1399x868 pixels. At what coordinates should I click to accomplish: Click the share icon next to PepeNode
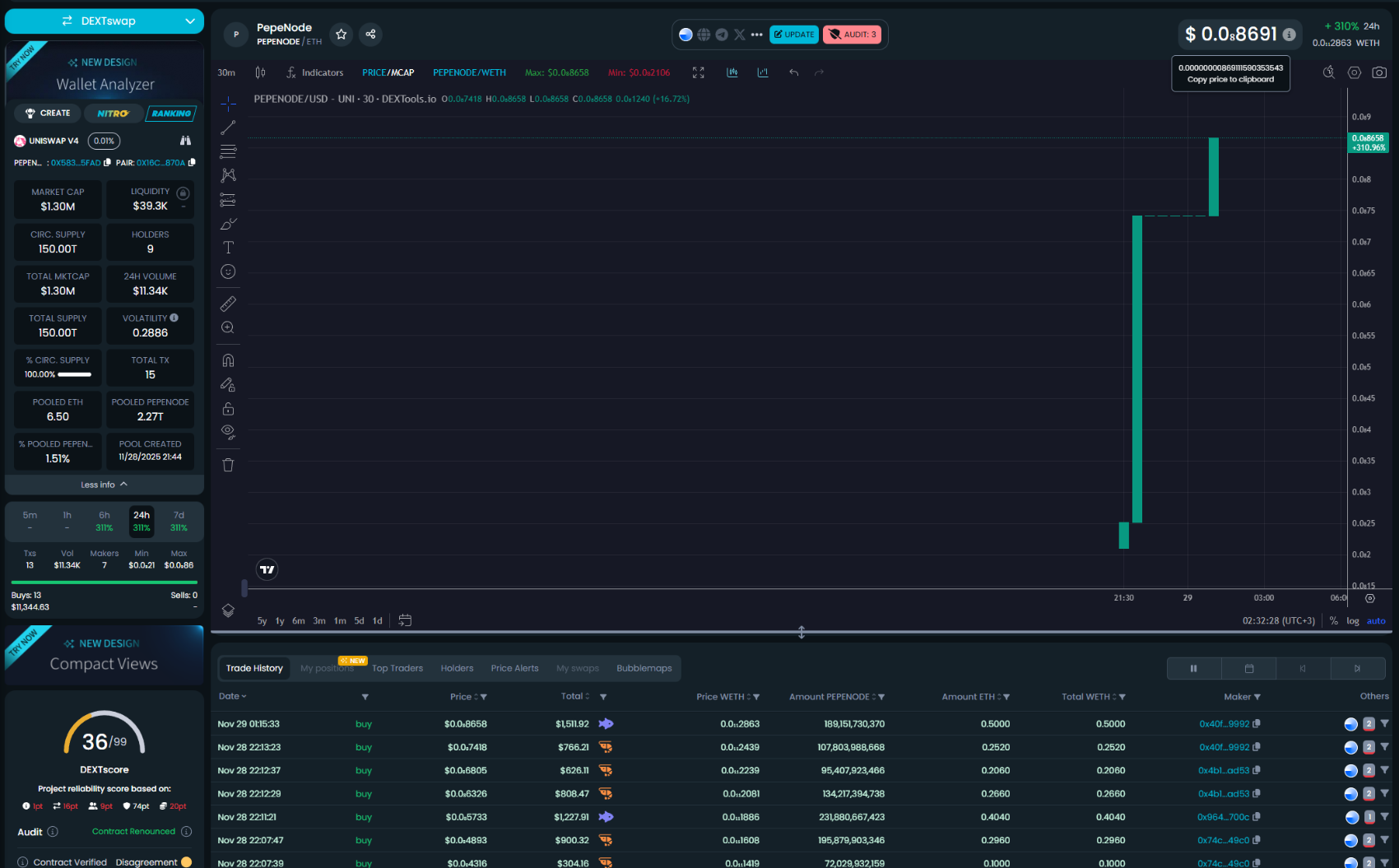(x=370, y=35)
